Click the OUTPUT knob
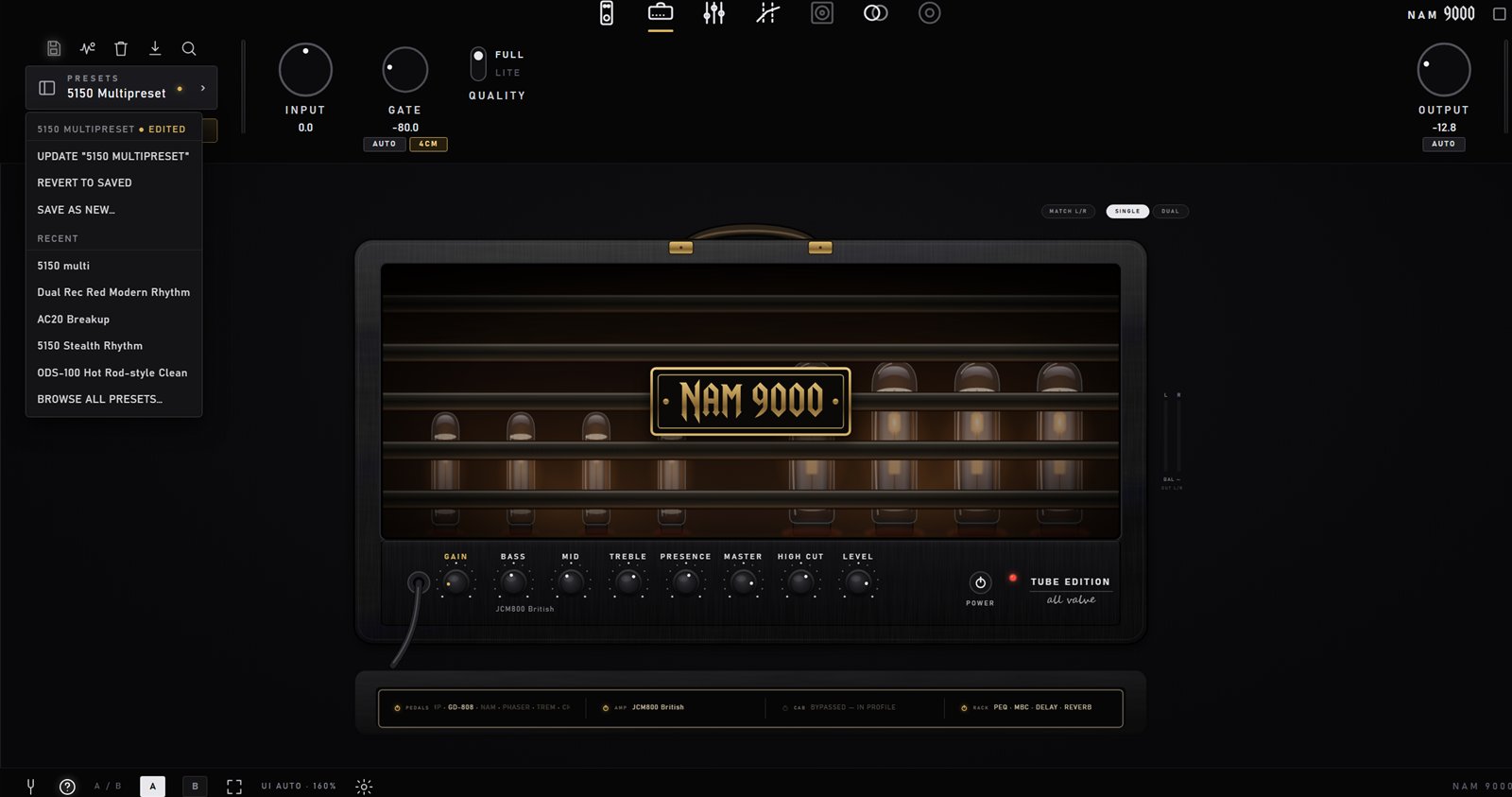Screen dimensions: 1512x797 (x=1443, y=70)
